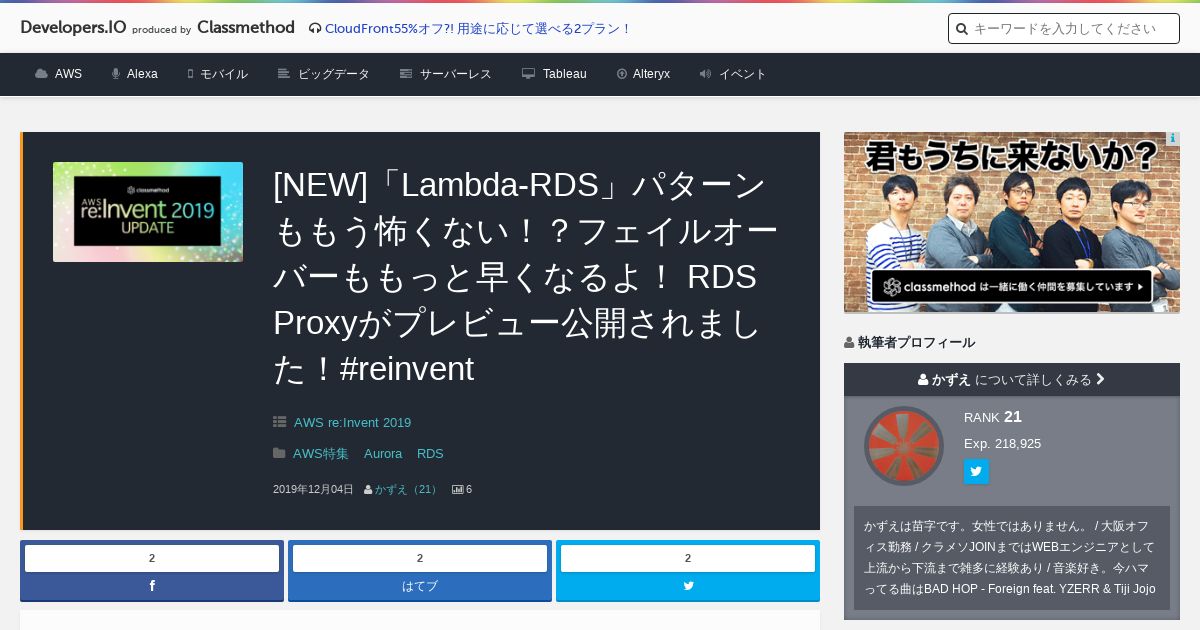Click the magnifier search icon
This screenshot has height=630, width=1200.
[962, 29]
